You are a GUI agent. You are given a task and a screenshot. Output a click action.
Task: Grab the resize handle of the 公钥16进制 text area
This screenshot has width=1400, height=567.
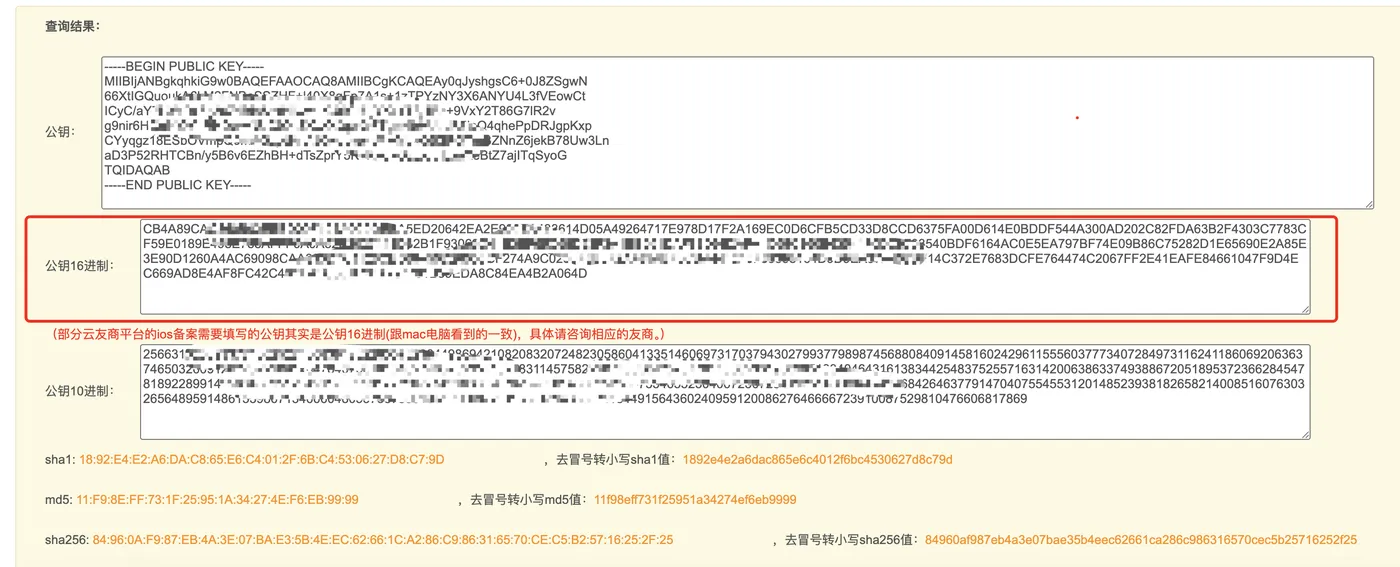[x=1303, y=308]
